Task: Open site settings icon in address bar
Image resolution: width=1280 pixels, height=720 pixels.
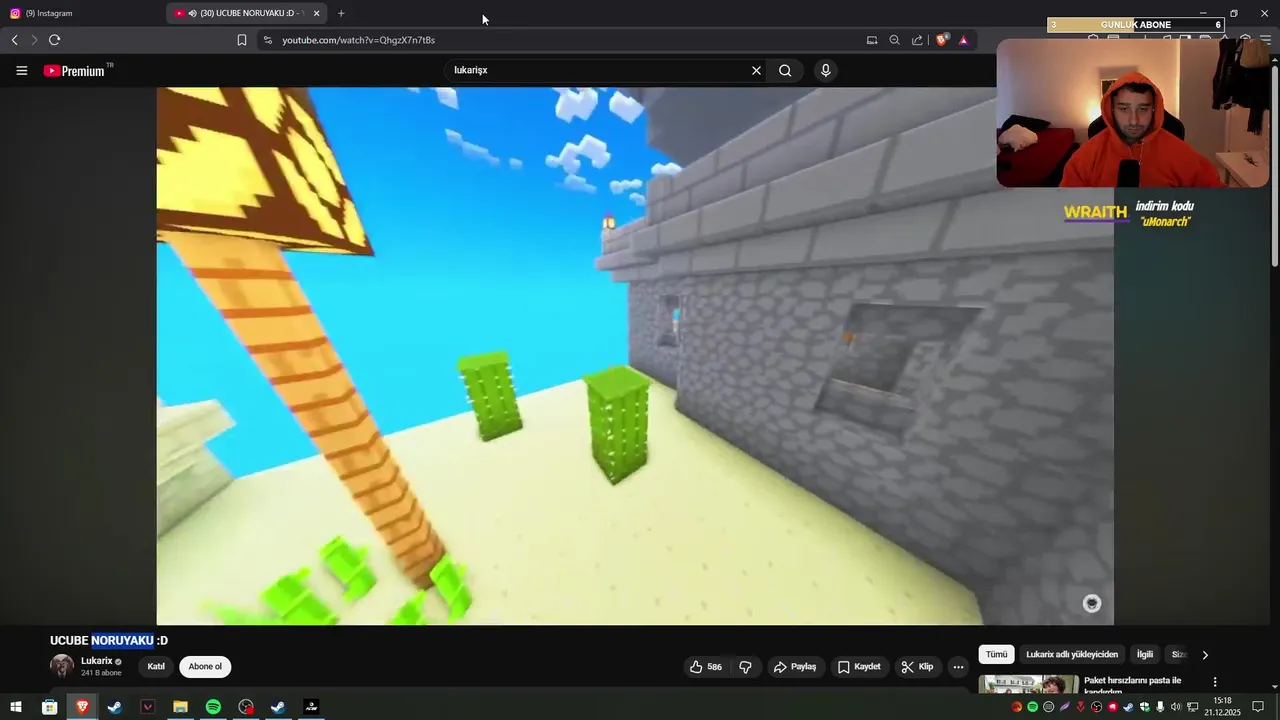Action: click(266, 40)
